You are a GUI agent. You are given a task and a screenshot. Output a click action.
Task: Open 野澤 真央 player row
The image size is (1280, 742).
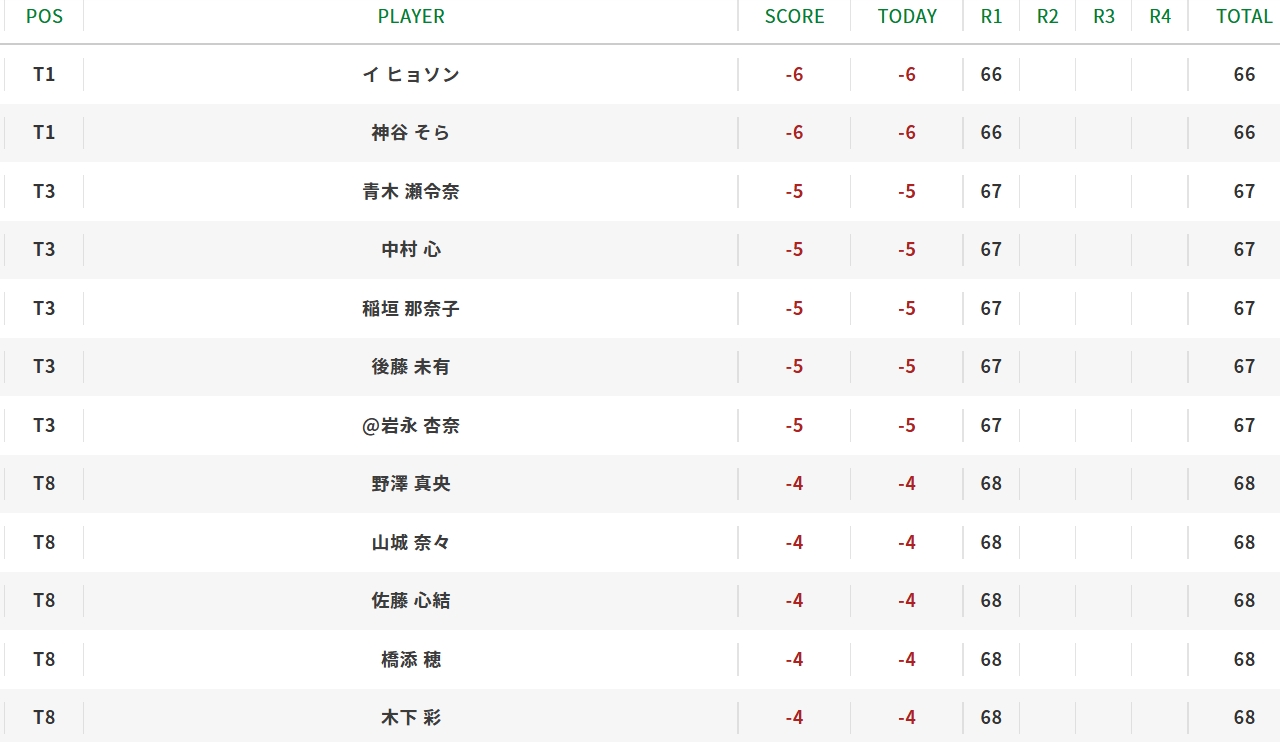pyautogui.click(x=411, y=484)
